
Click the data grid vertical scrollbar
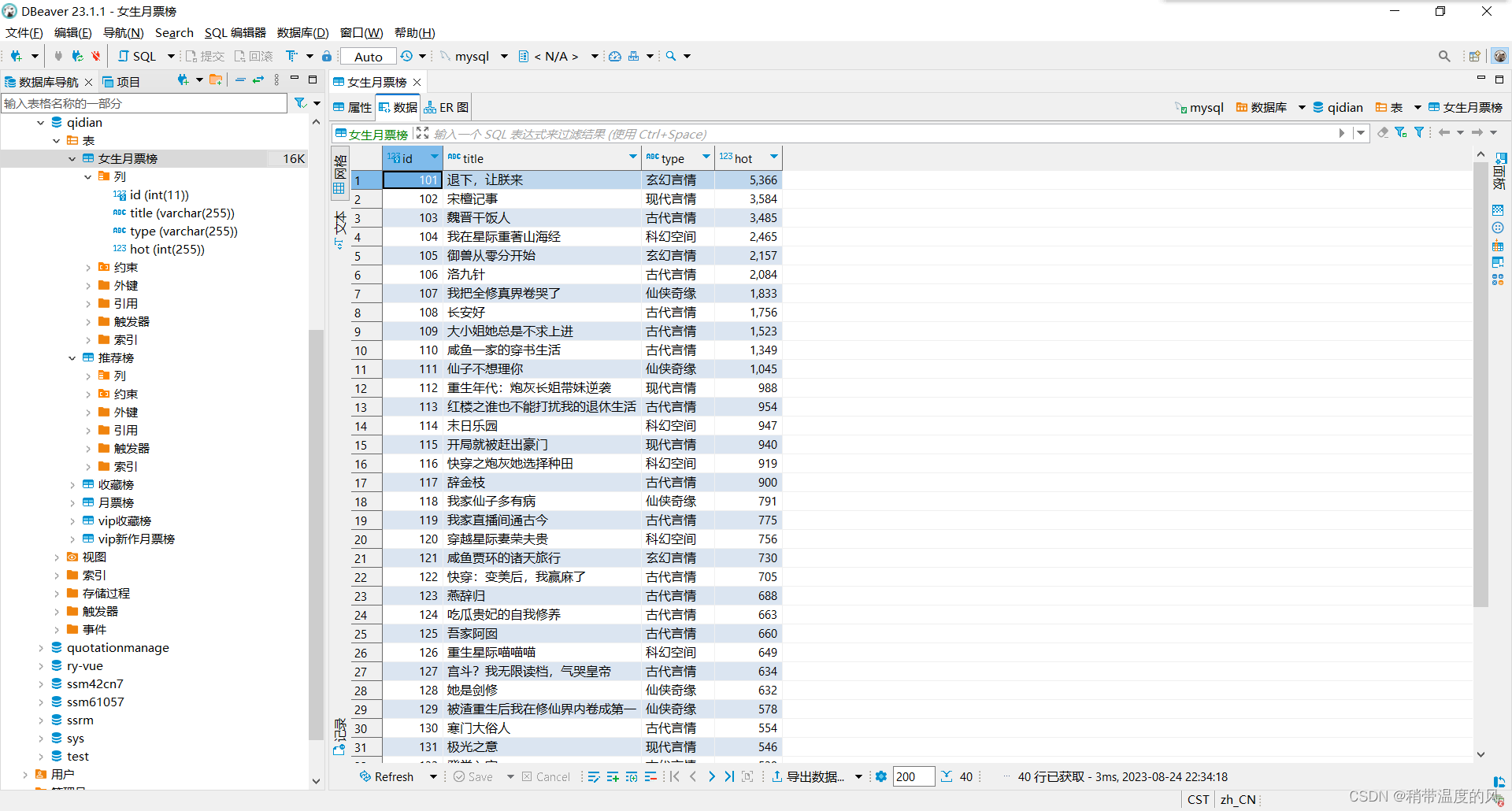point(1480,385)
